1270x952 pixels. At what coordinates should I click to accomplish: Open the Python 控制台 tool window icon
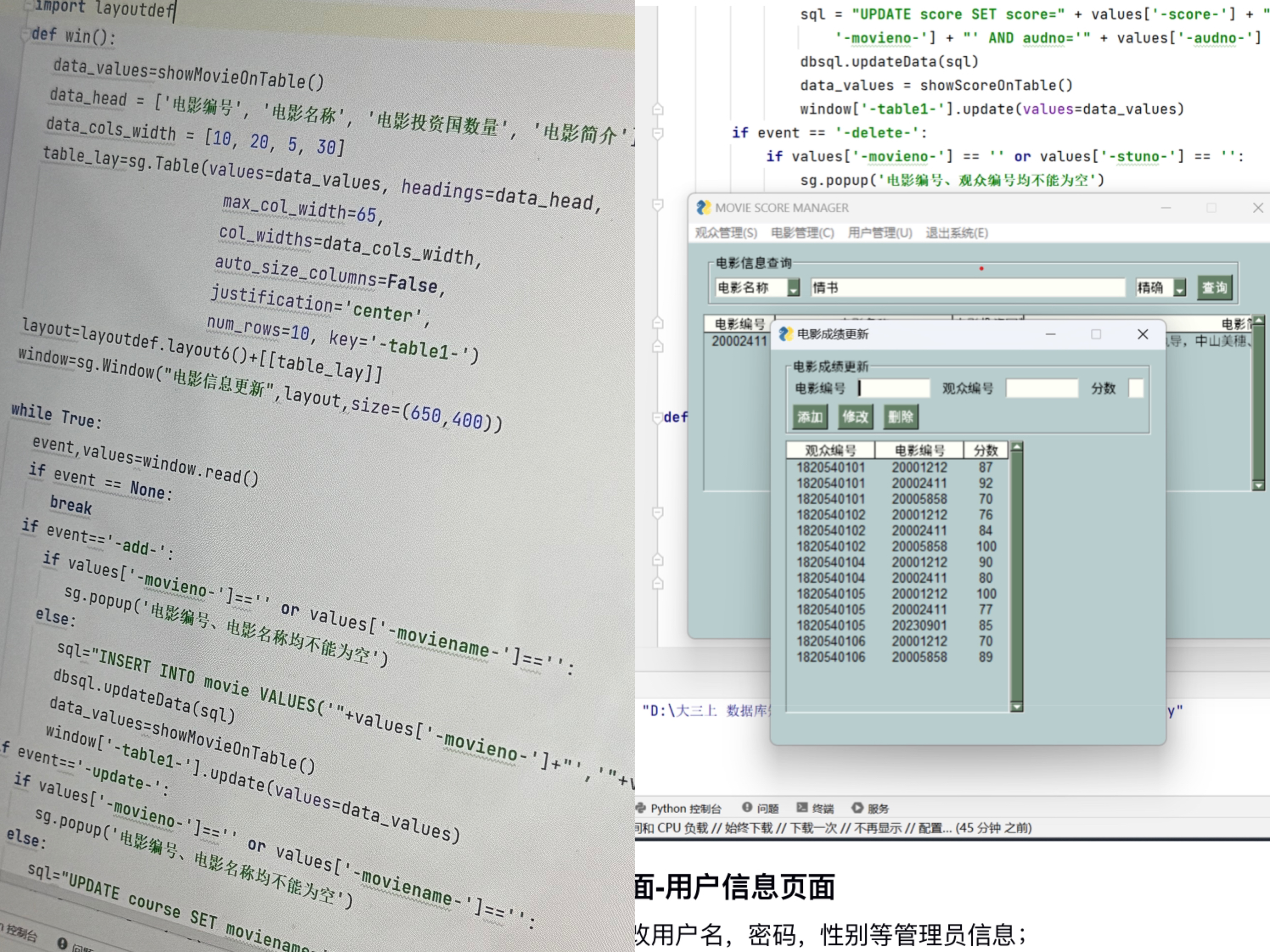pos(641,808)
